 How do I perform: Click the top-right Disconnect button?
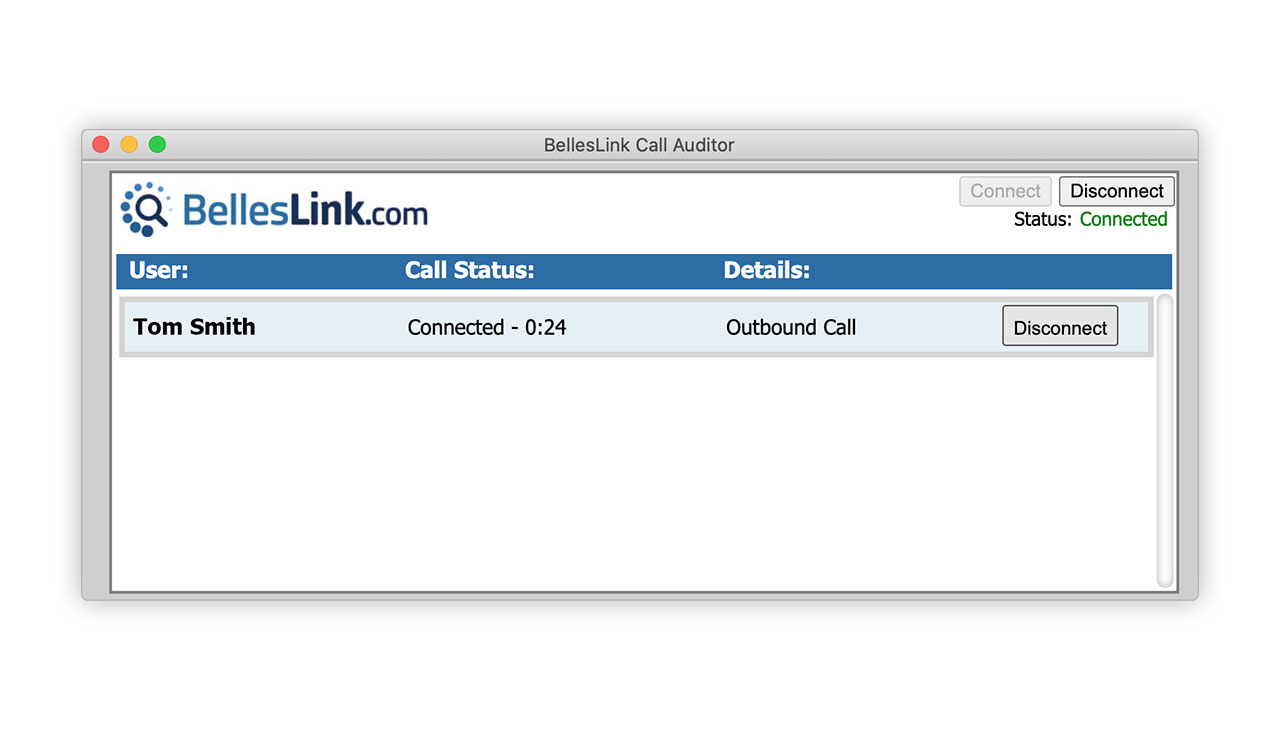(x=1116, y=191)
